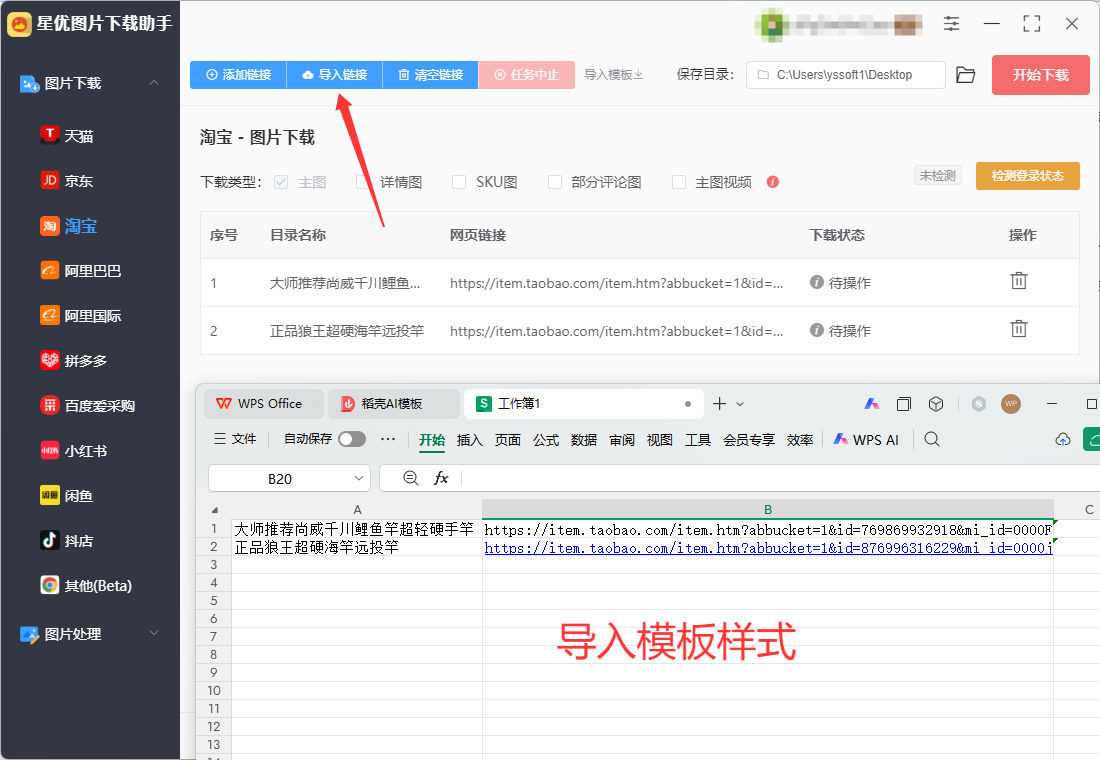Open the 公式 ribbon tab
The image size is (1100, 760).
(x=546, y=439)
